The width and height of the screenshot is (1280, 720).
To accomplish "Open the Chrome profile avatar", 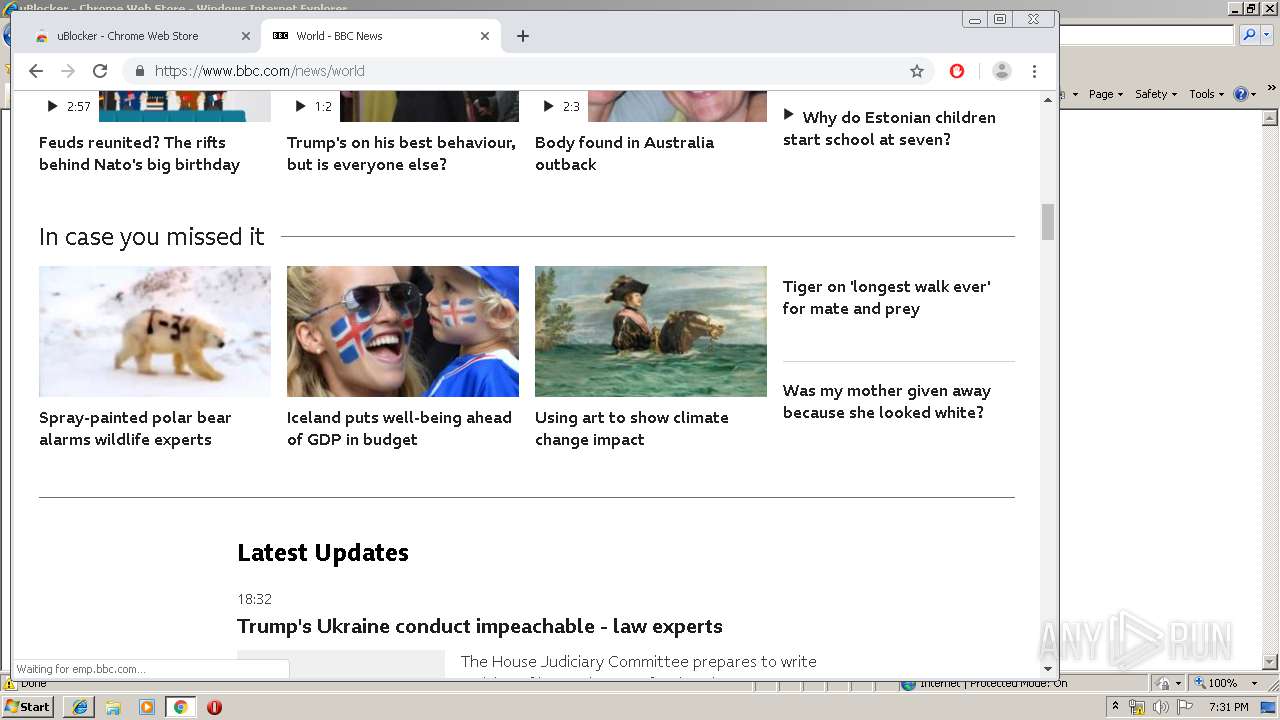I will coord(1002,71).
